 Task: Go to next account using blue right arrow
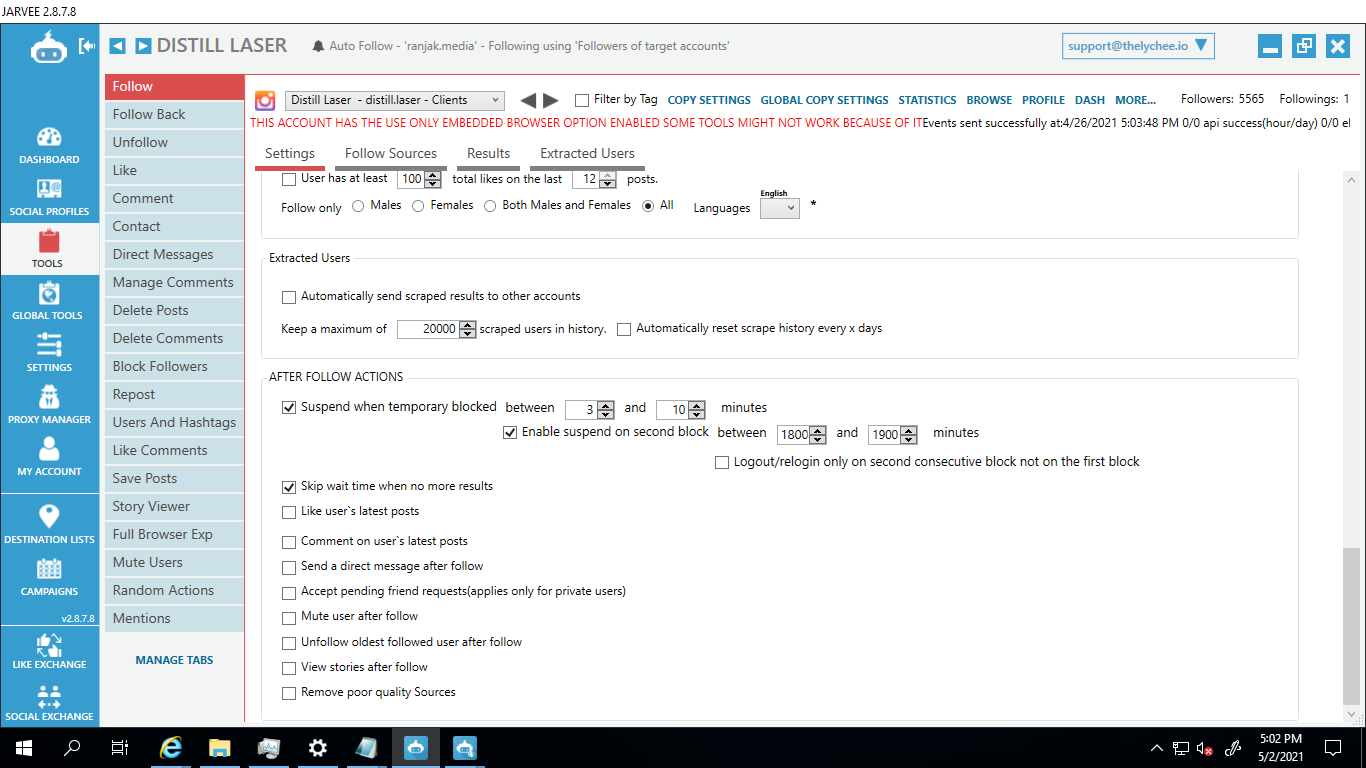coord(143,46)
